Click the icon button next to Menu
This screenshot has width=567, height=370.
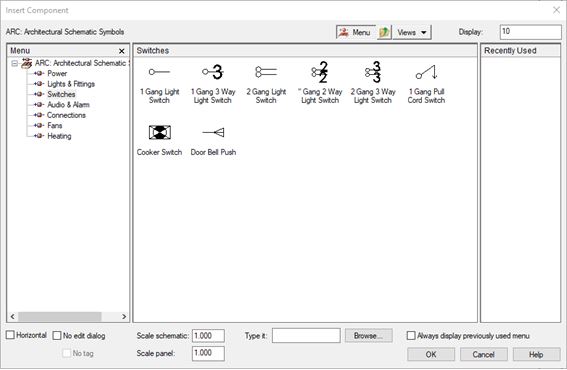pos(384,32)
